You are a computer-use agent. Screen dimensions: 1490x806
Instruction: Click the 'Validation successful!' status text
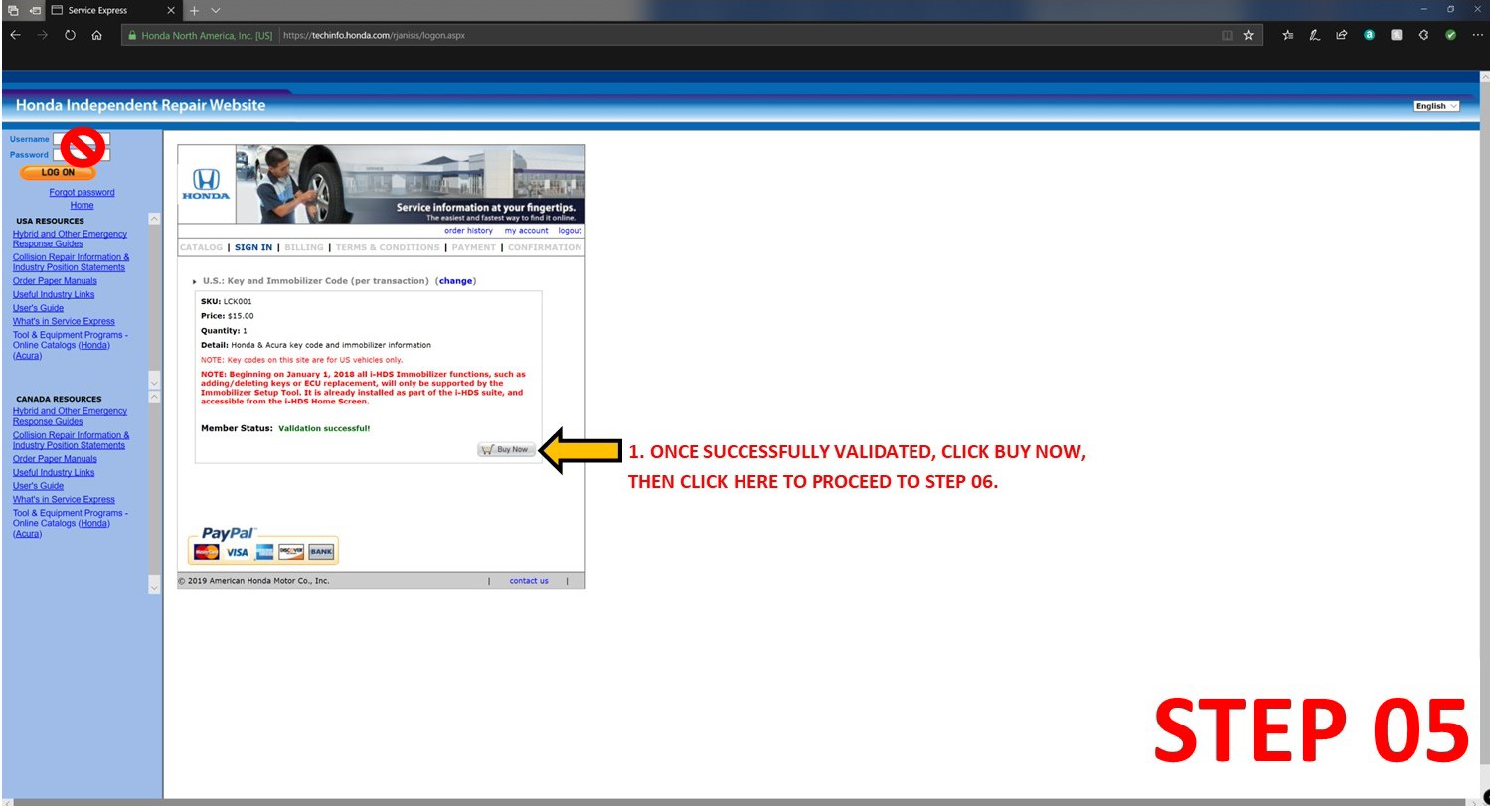[x=324, y=428]
